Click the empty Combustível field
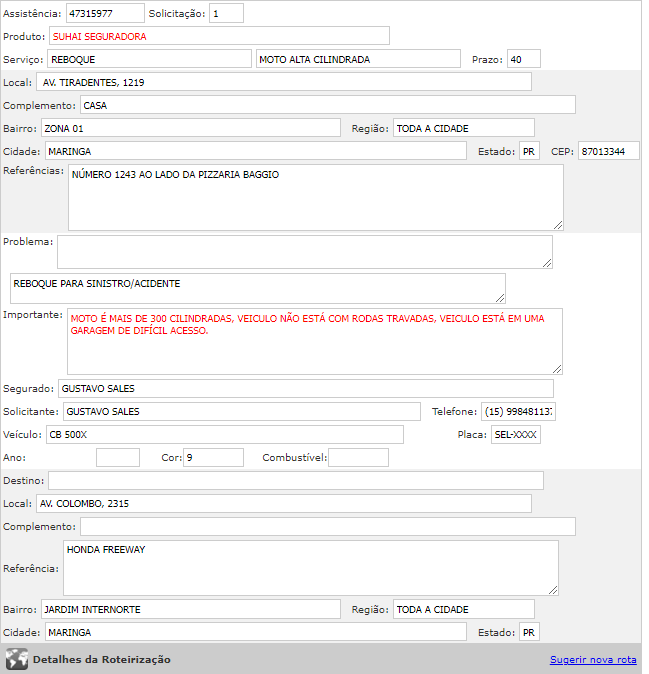The width and height of the screenshot is (649, 674). [x=358, y=458]
